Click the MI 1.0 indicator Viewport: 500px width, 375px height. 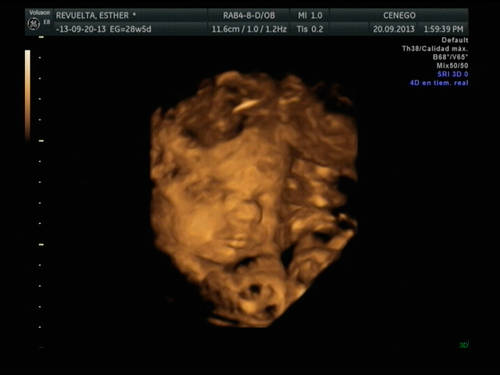(x=310, y=15)
